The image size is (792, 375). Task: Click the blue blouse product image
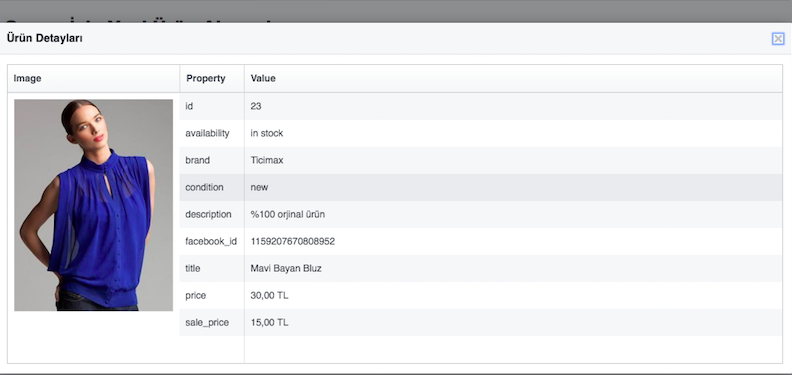click(93, 205)
